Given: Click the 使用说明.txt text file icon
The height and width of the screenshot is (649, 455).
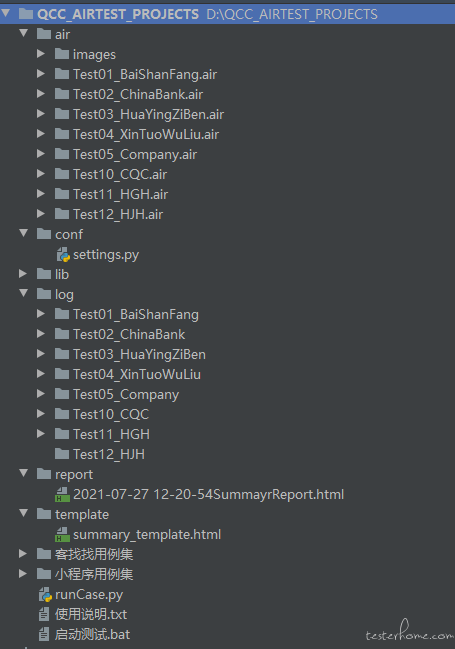Looking at the screenshot, I should coord(44,614).
